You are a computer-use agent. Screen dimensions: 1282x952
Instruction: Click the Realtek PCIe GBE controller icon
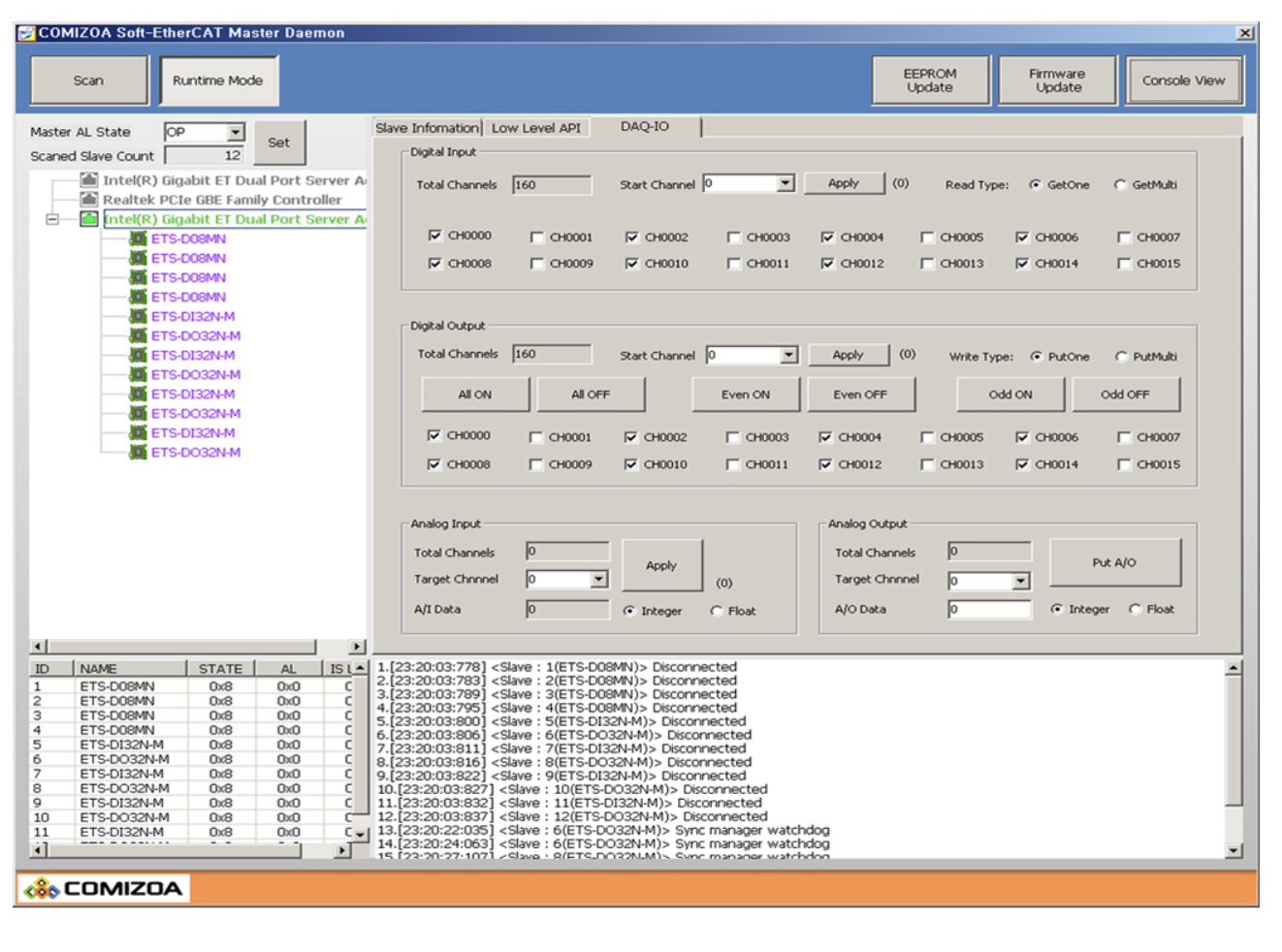coord(88,199)
